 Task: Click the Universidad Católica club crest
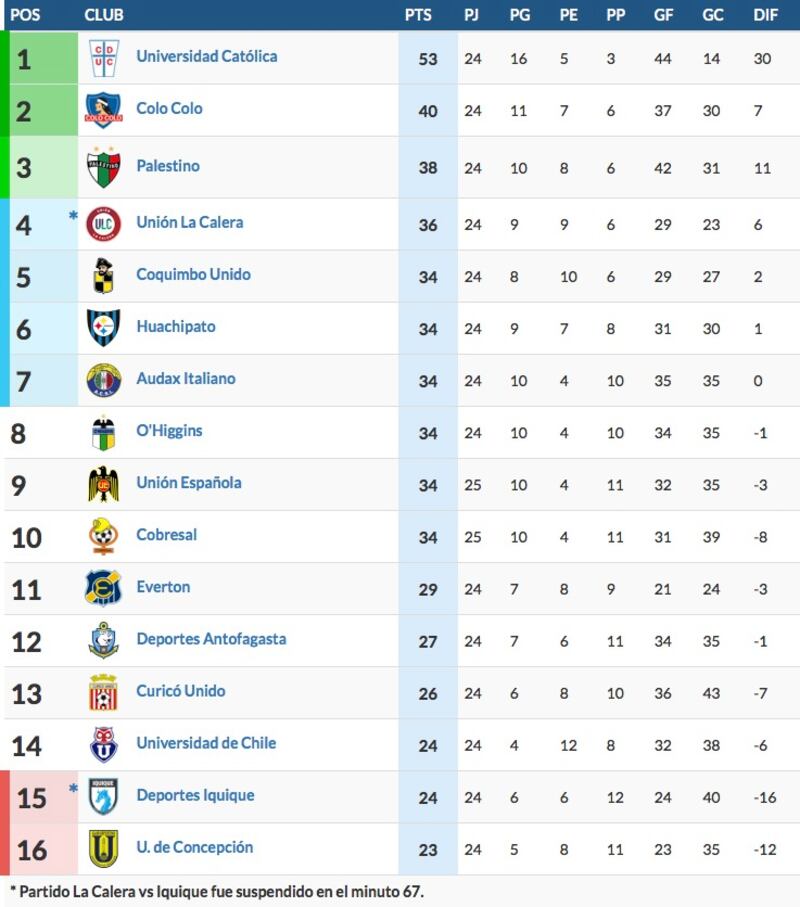point(104,58)
